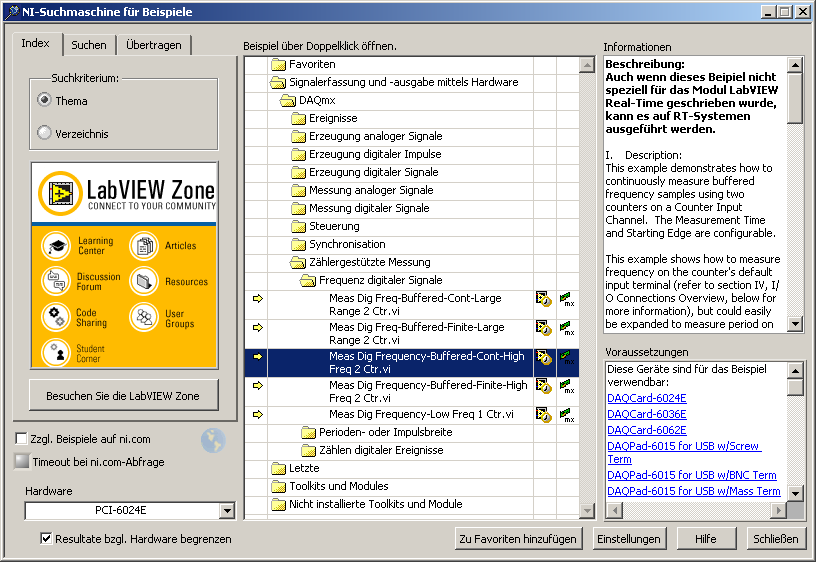Click VI info icon for Freq-Buffered-Cont-Large Range row
The image size is (816, 562).
tap(543, 299)
